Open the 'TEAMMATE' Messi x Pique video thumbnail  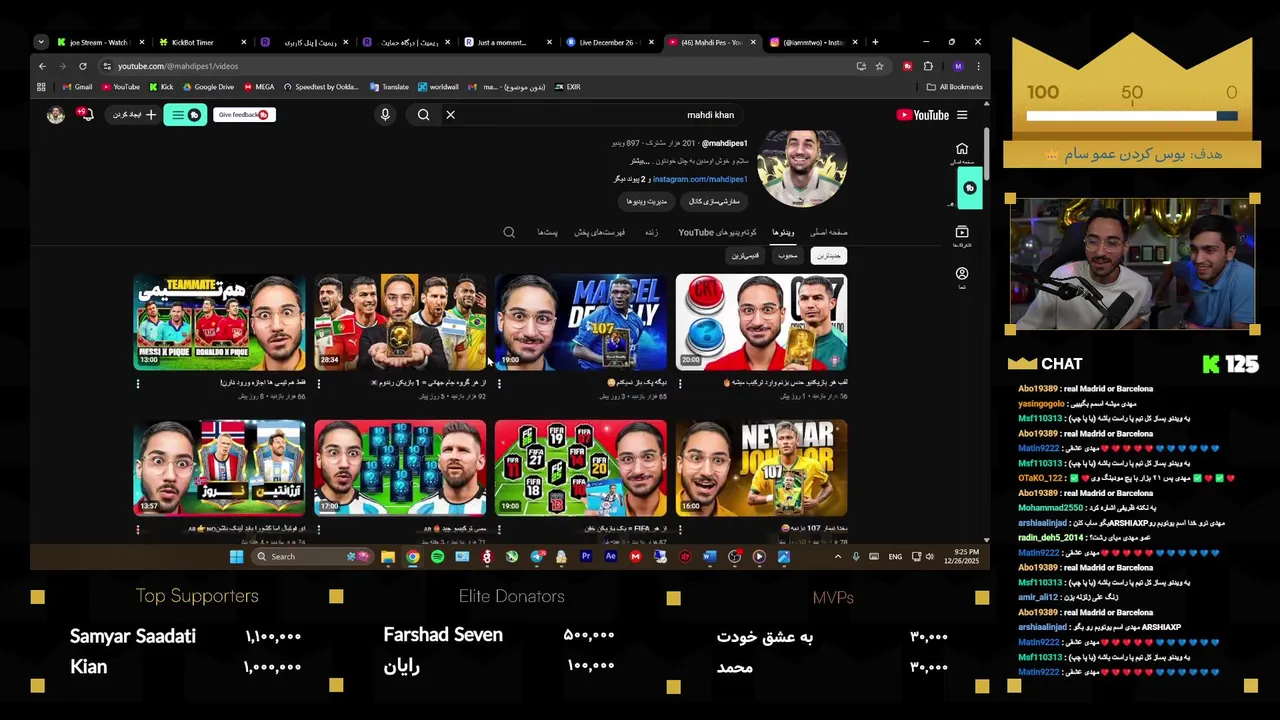pyautogui.click(x=219, y=322)
